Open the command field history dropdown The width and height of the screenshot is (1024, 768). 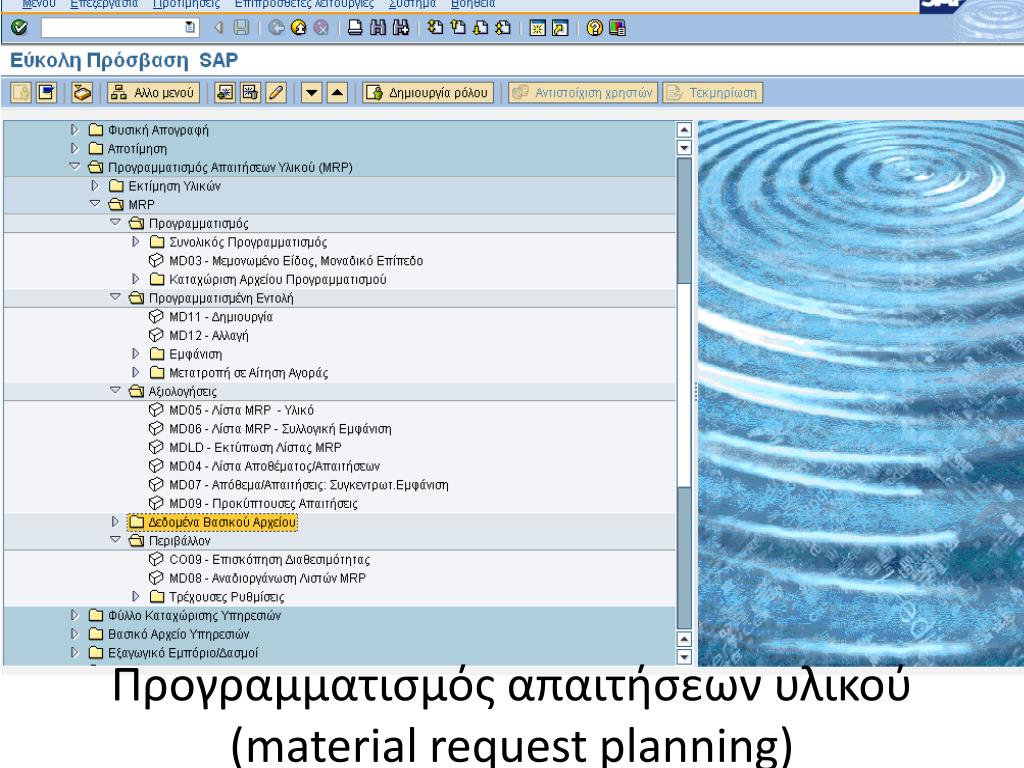(190, 27)
